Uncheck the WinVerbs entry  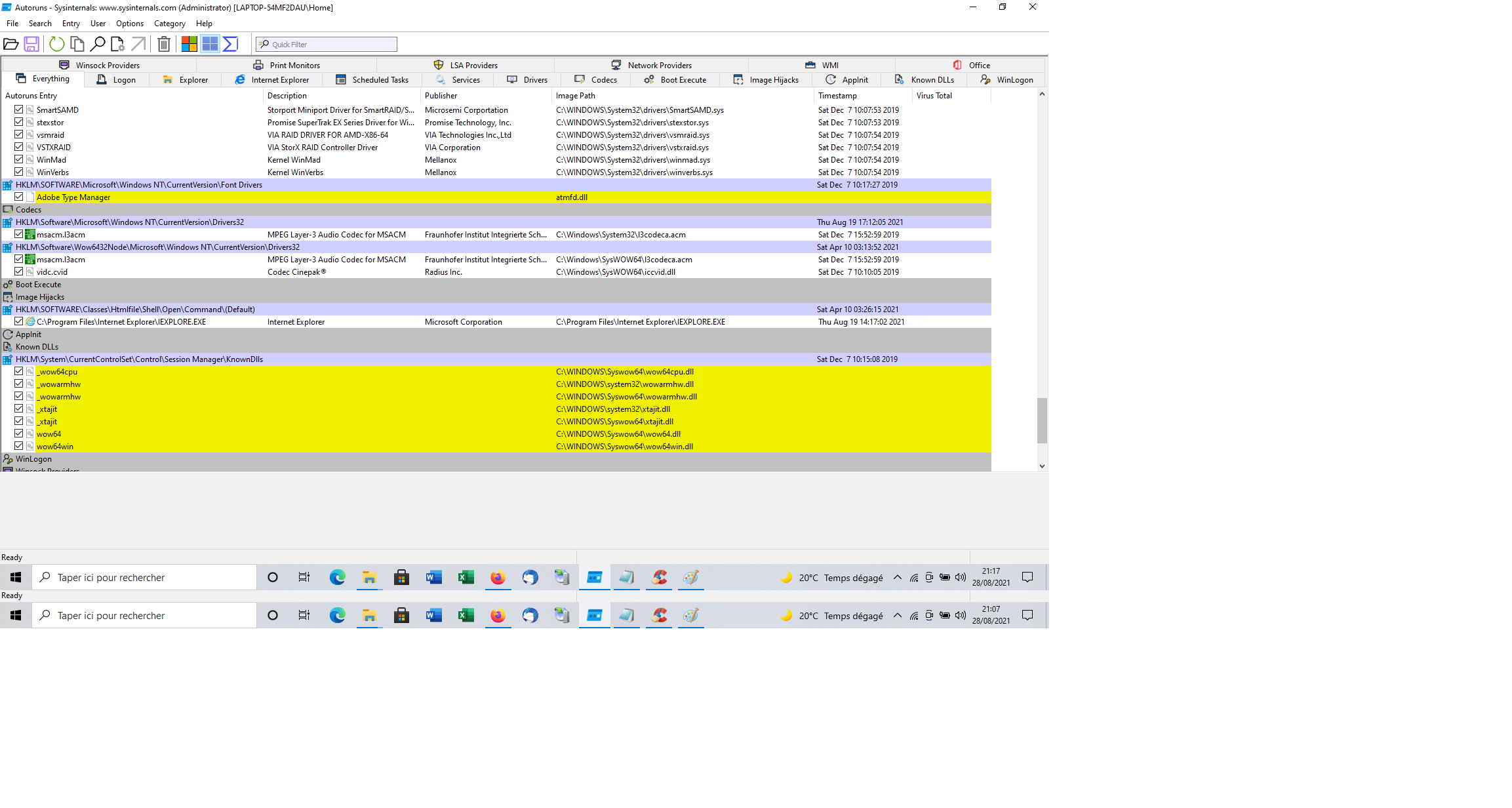click(x=19, y=172)
